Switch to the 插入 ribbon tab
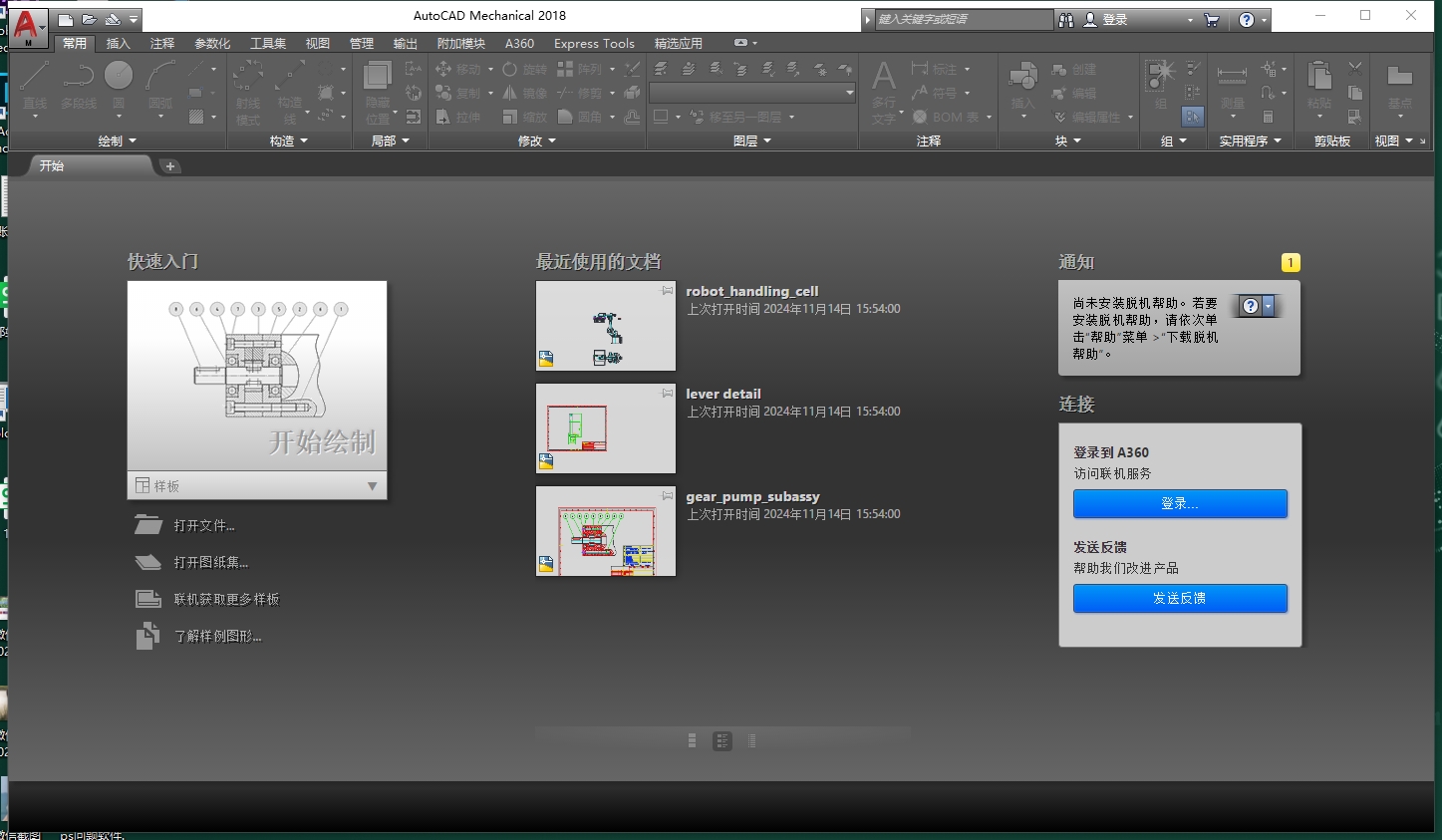Viewport: 1442px width, 840px height. tap(118, 43)
